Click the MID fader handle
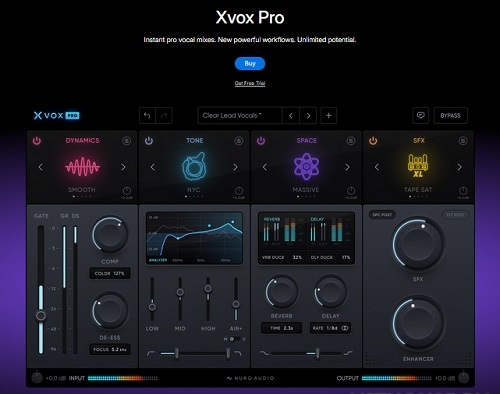The image size is (500, 394). (180, 292)
